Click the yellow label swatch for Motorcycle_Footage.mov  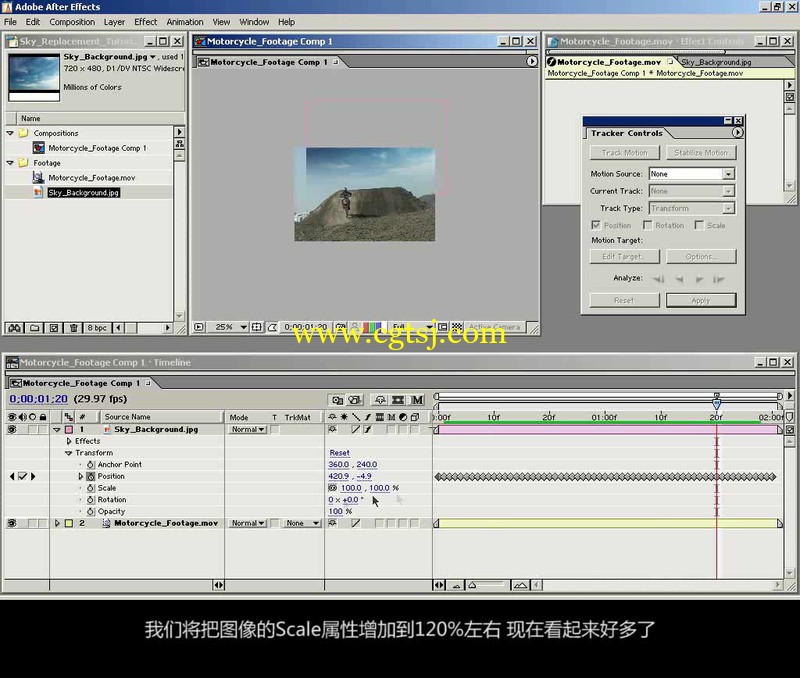point(69,523)
